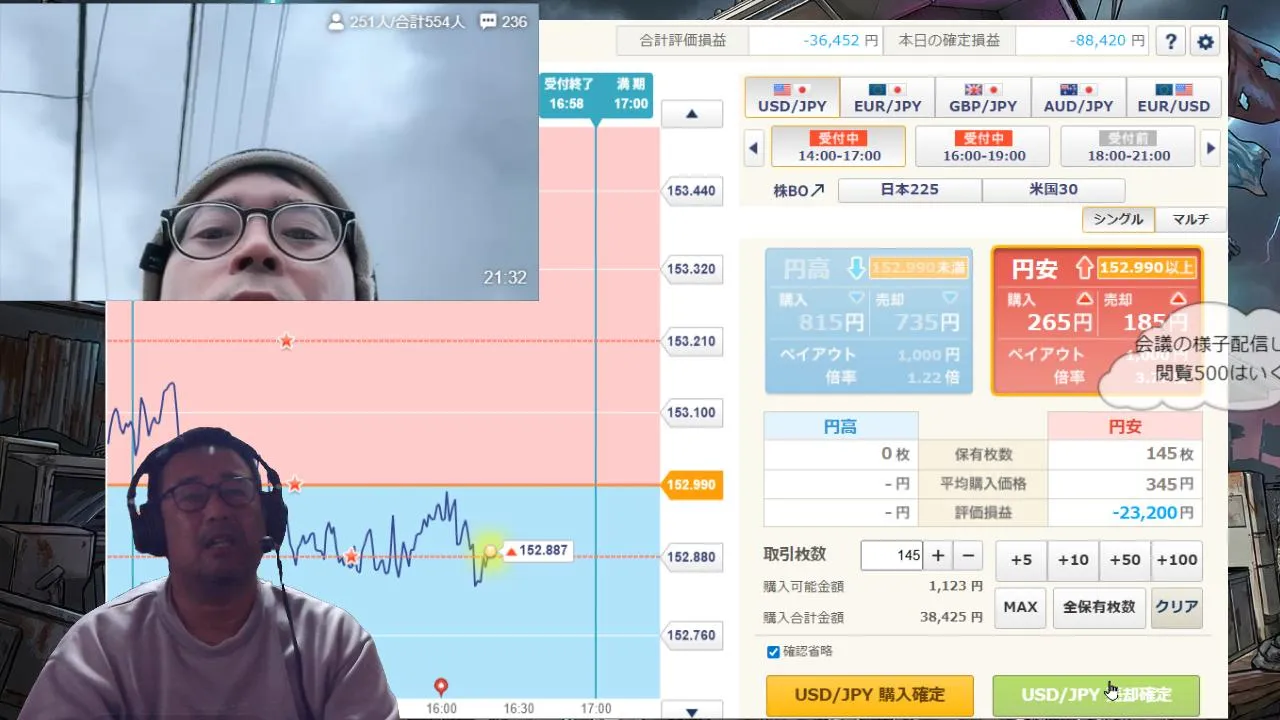This screenshot has width=1280, height=720.
Task: Click the trade quantity input field
Action: (x=891, y=556)
